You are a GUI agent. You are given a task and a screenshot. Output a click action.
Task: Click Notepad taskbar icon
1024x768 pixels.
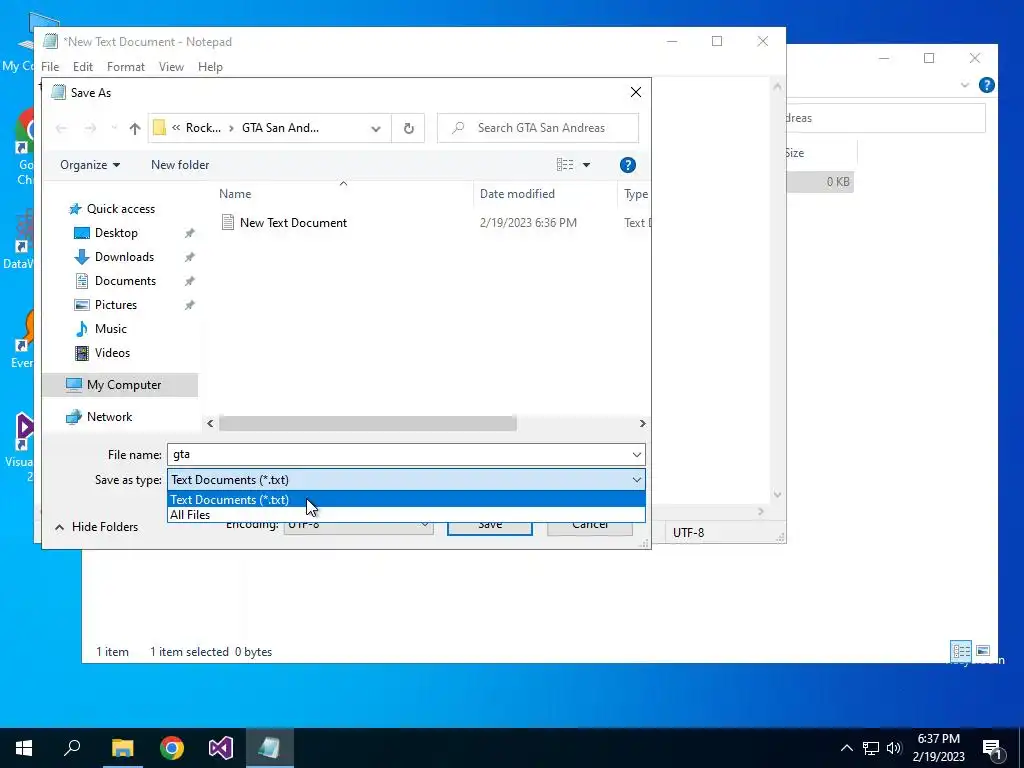[x=270, y=748]
